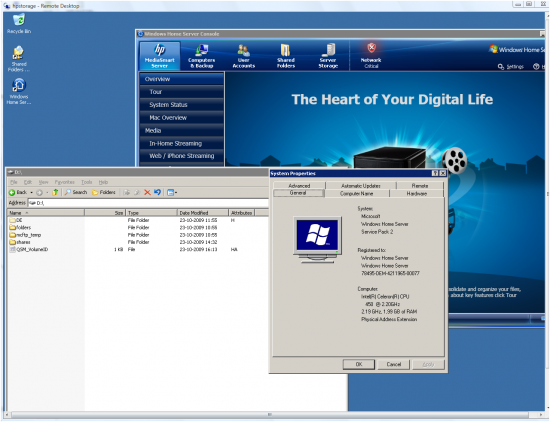Open the Windows Home Server desktop shortcut
Viewport: 550px width, 422px height.
click(x=19, y=91)
